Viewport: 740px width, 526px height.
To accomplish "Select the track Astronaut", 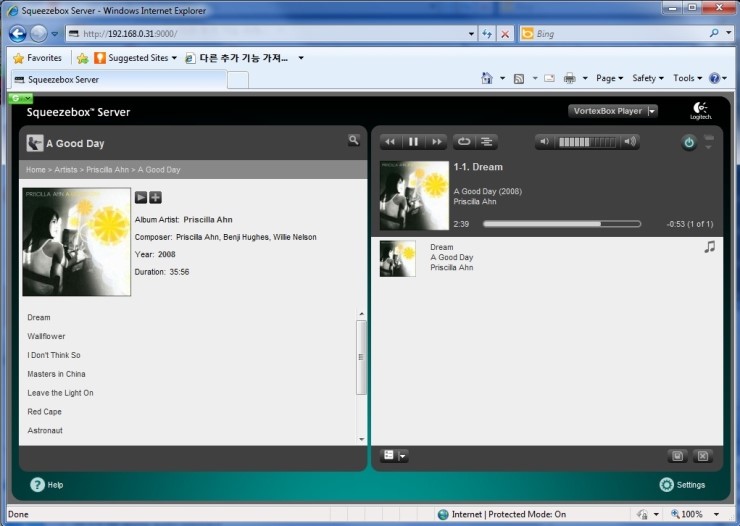I will pos(45,431).
